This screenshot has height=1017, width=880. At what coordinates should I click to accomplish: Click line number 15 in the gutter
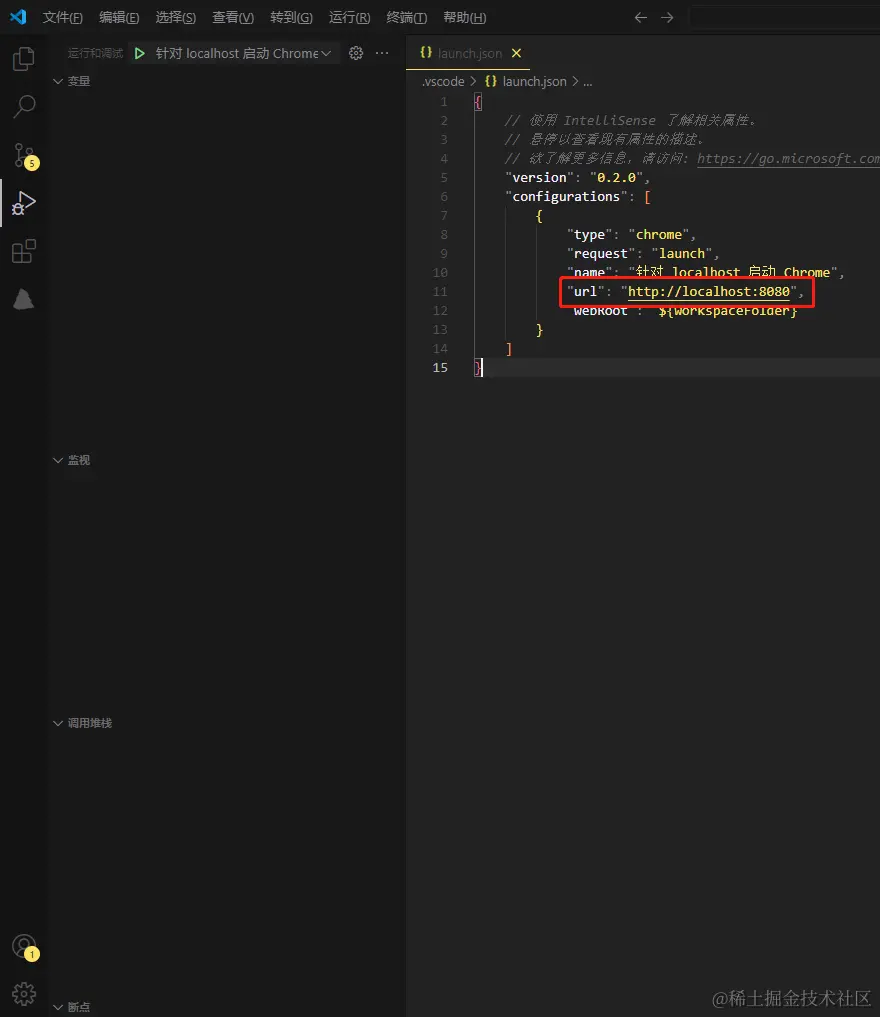tap(440, 368)
